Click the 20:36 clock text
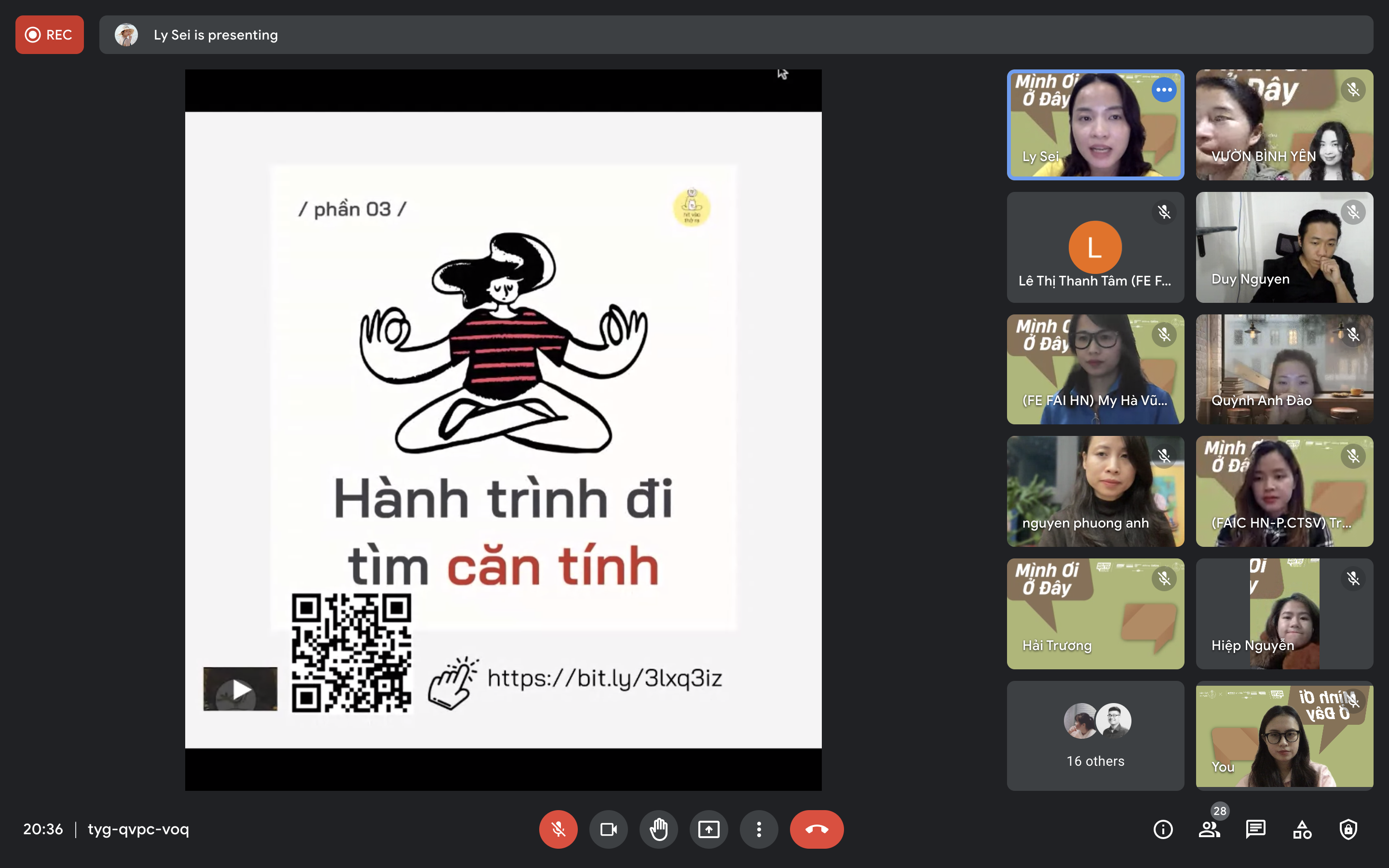This screenshot has height=868, width=1389. tap(43, 829)
